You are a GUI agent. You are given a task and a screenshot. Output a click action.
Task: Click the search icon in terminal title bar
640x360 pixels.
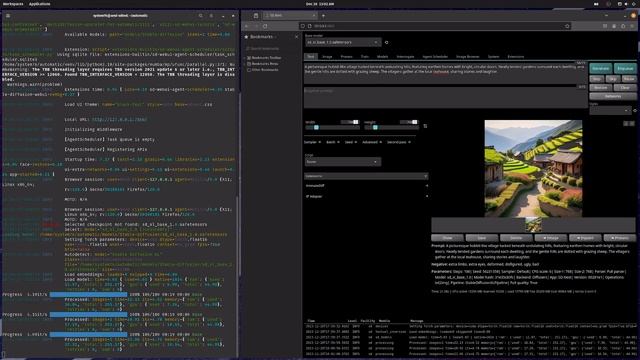(200, 16)
